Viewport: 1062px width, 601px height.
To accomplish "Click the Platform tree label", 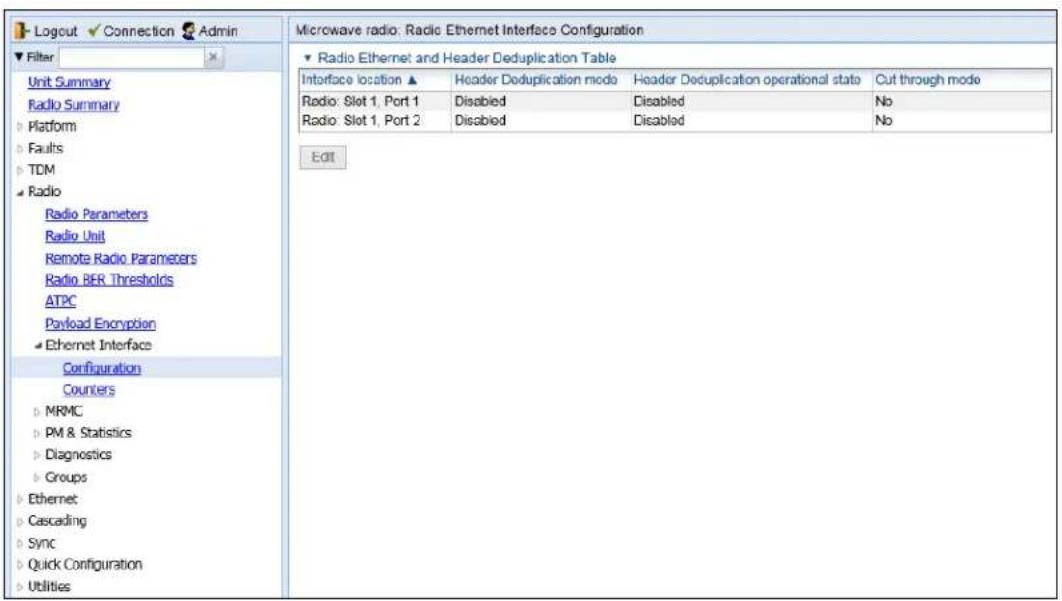I will point(52,127).
